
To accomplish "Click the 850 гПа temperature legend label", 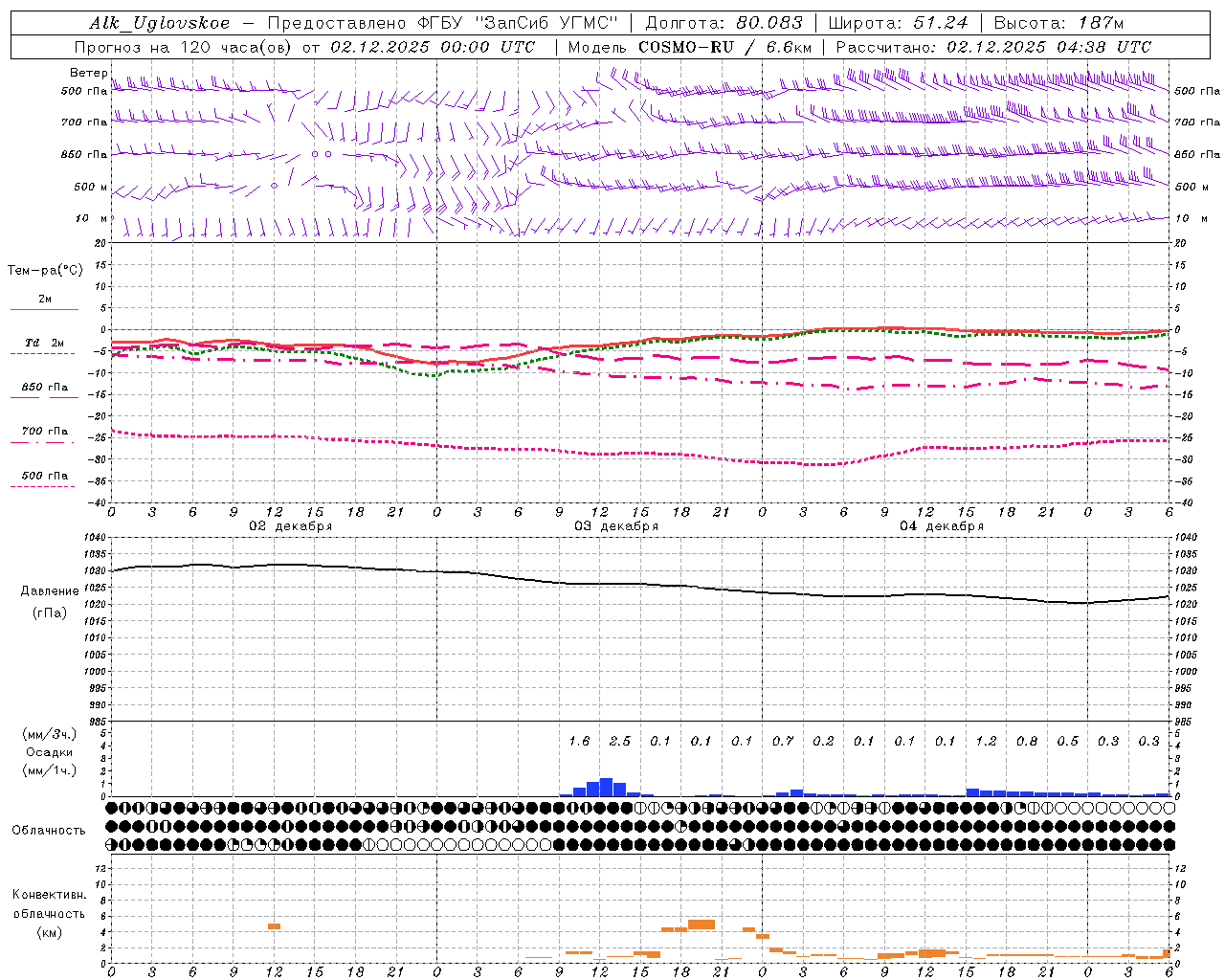I will coord(44,388).
